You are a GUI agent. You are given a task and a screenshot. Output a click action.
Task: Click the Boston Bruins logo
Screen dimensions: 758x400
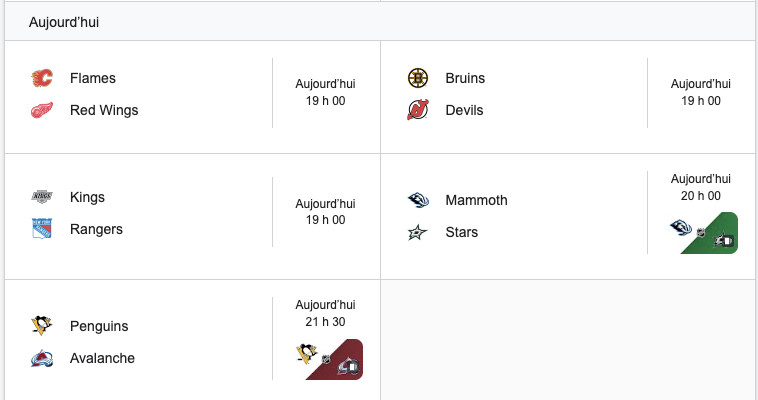pos(417,78)
